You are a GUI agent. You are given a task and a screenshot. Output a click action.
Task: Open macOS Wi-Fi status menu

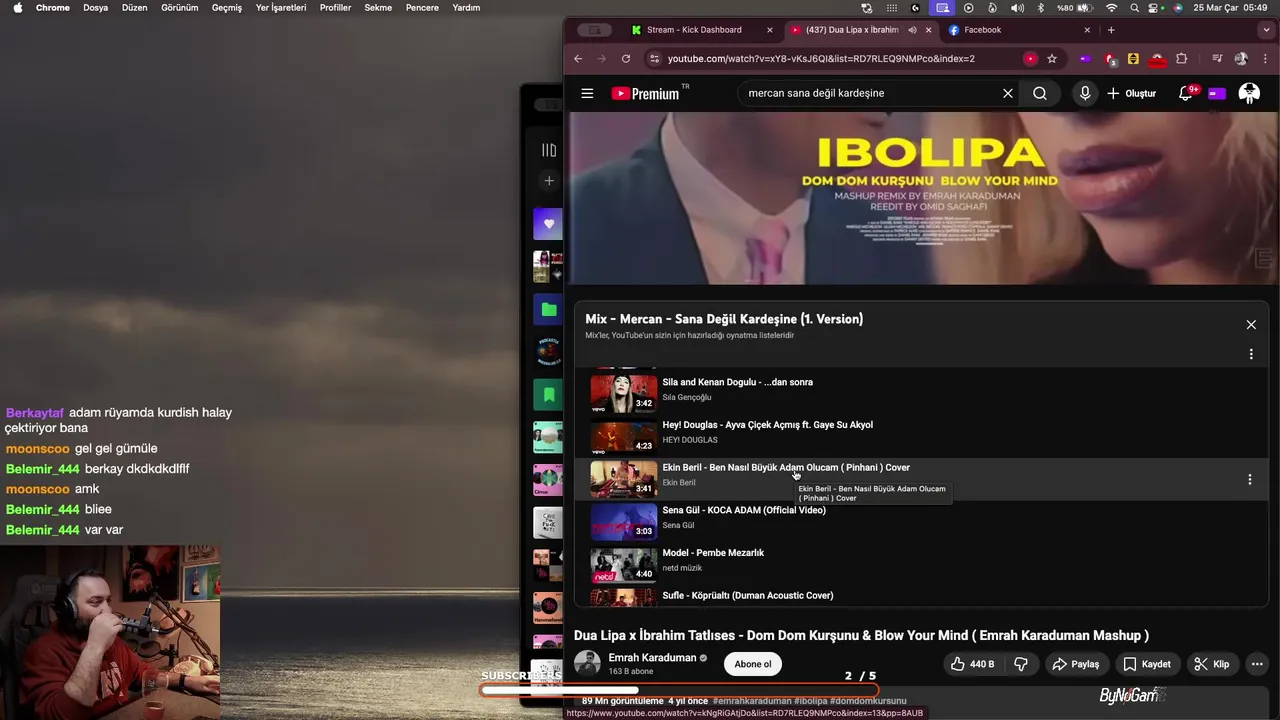tap(1111, 8)
